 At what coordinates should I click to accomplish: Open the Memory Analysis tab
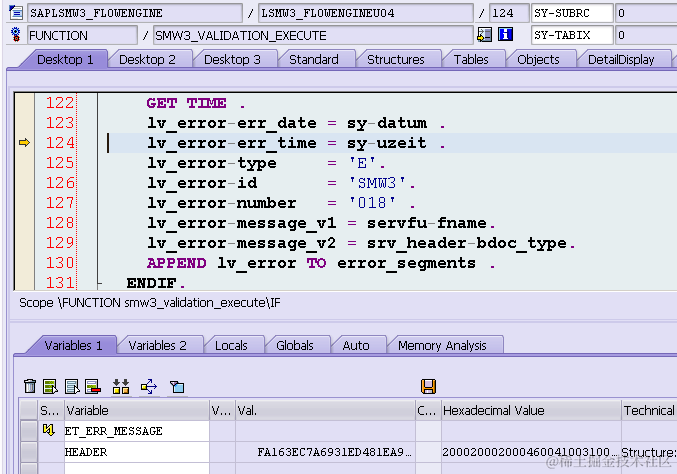[442, 346]
